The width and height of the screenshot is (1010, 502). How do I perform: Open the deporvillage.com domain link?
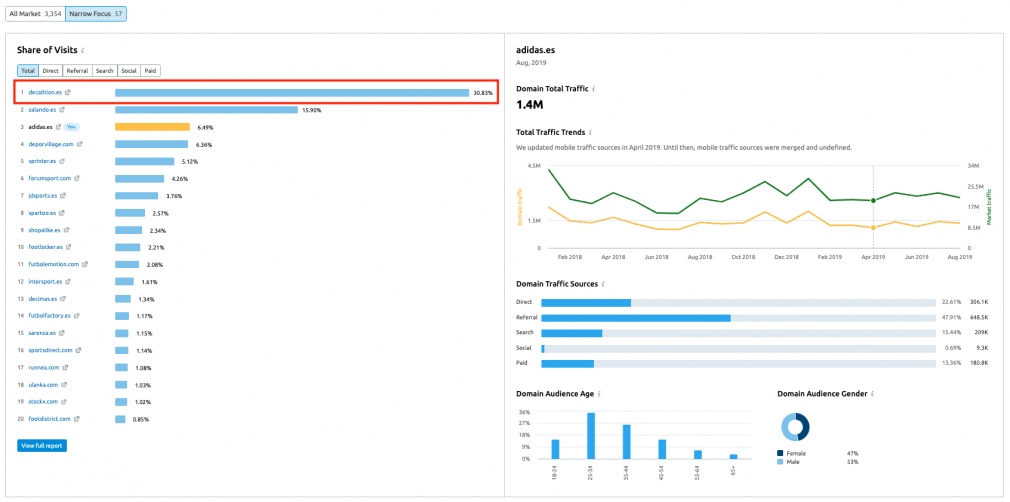[x=51, y=144]
